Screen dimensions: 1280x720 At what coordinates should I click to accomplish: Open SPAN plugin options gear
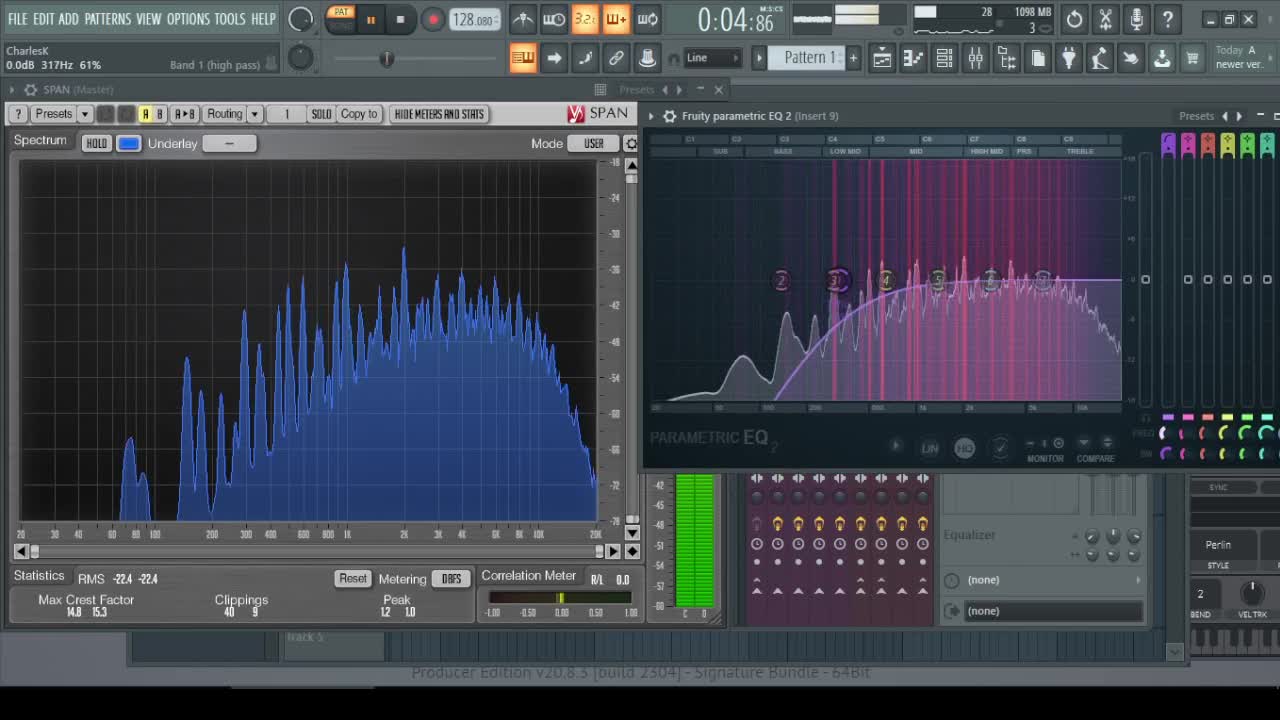31,90
